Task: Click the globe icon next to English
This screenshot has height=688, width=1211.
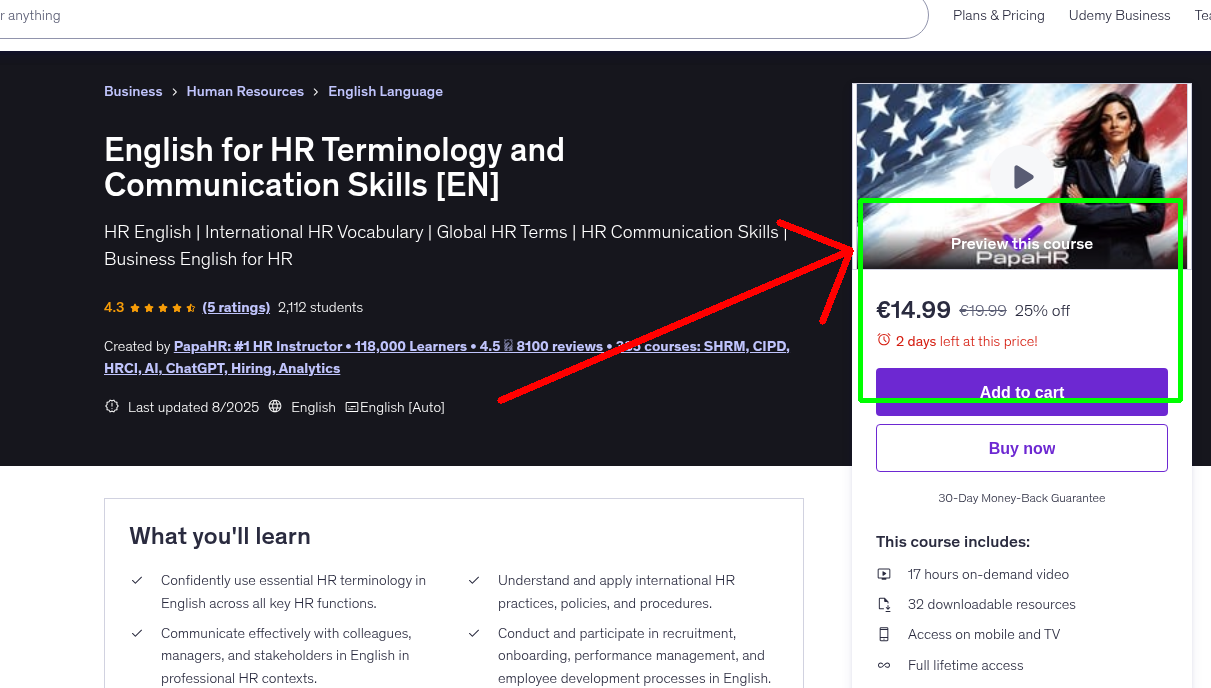Action: [x=274, y=407]
